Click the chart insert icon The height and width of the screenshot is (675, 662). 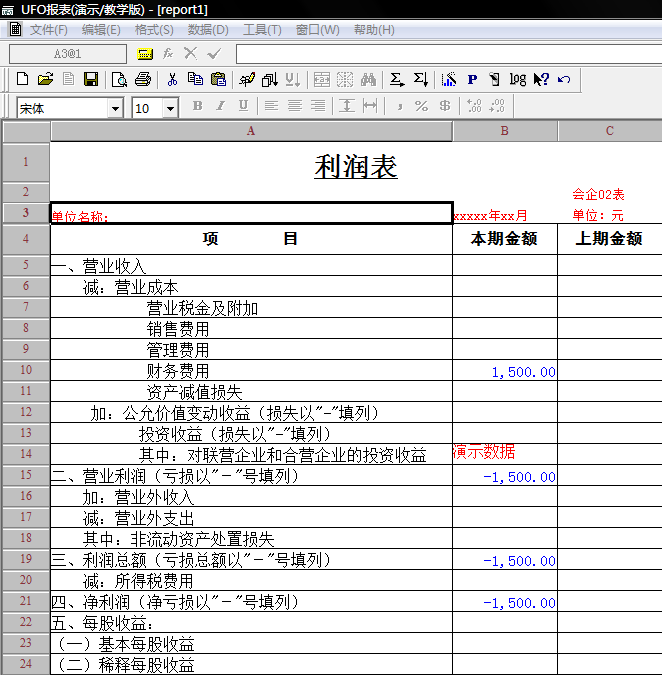[x=449, y=79]
